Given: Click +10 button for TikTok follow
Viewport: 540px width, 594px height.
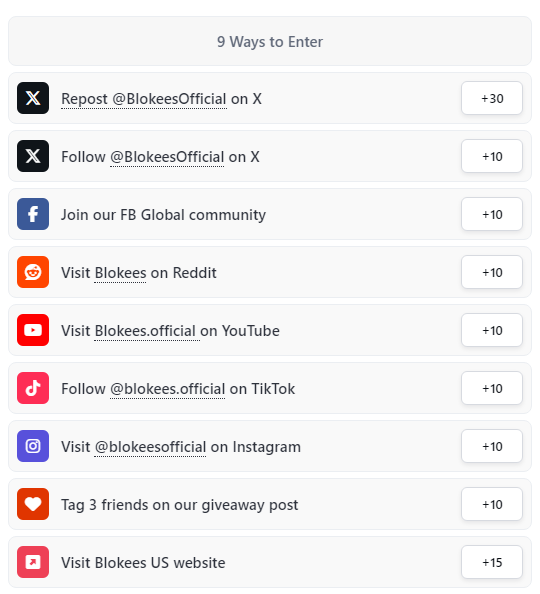Looking at the screenshot, I should pyautogui.click(x=492, y=388).
